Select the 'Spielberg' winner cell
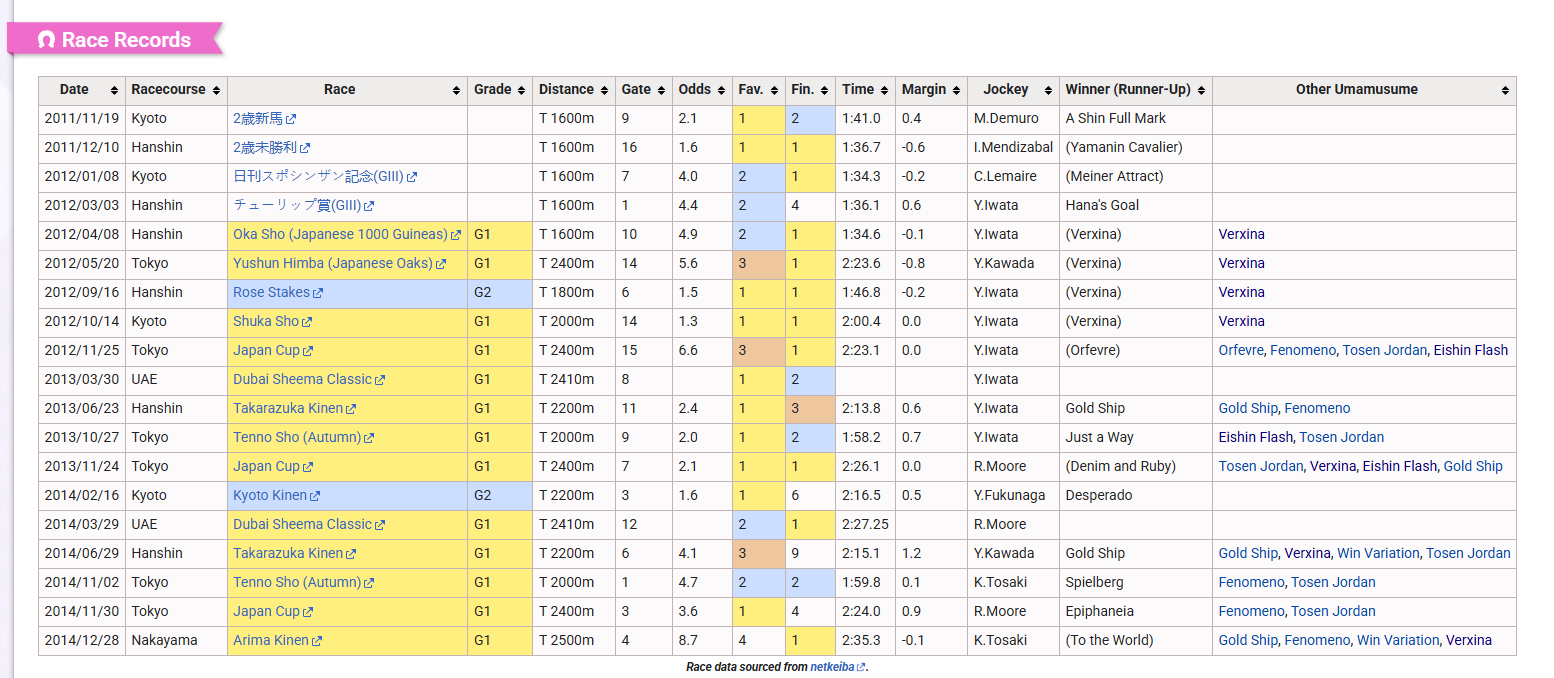1554x678 pixels. [x=1135, y=582]
